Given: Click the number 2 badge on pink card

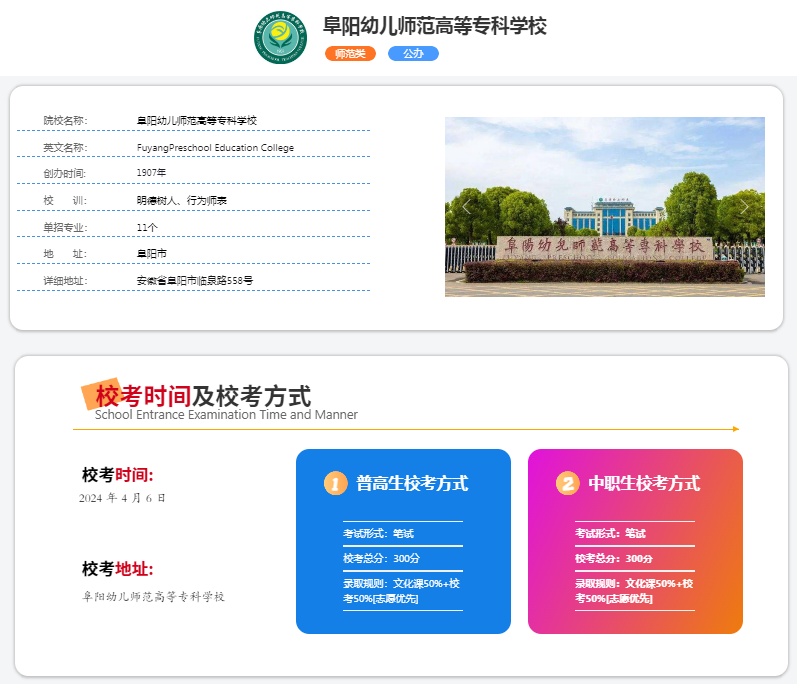Looking at the screenshot, I should coord(568,483).
